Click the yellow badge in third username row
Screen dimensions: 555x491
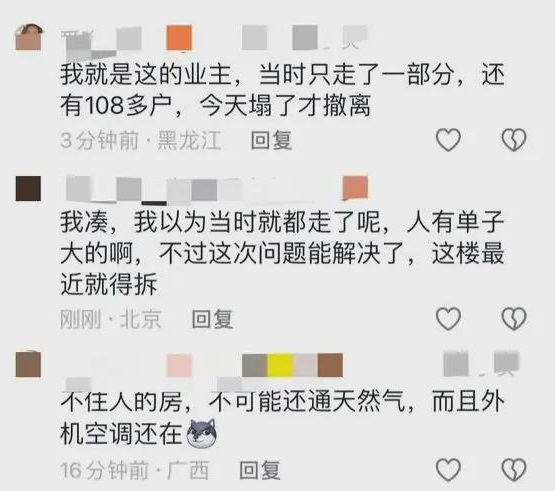click(280, 365)
